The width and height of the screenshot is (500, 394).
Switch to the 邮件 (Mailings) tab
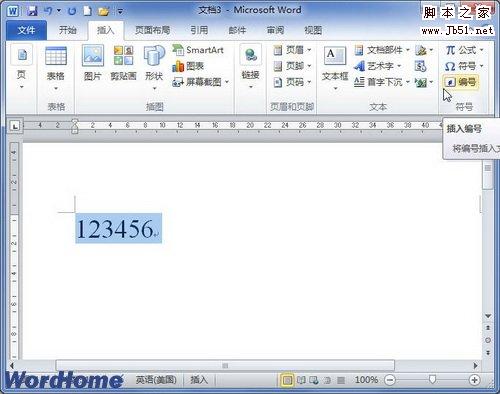click(237, 30)
